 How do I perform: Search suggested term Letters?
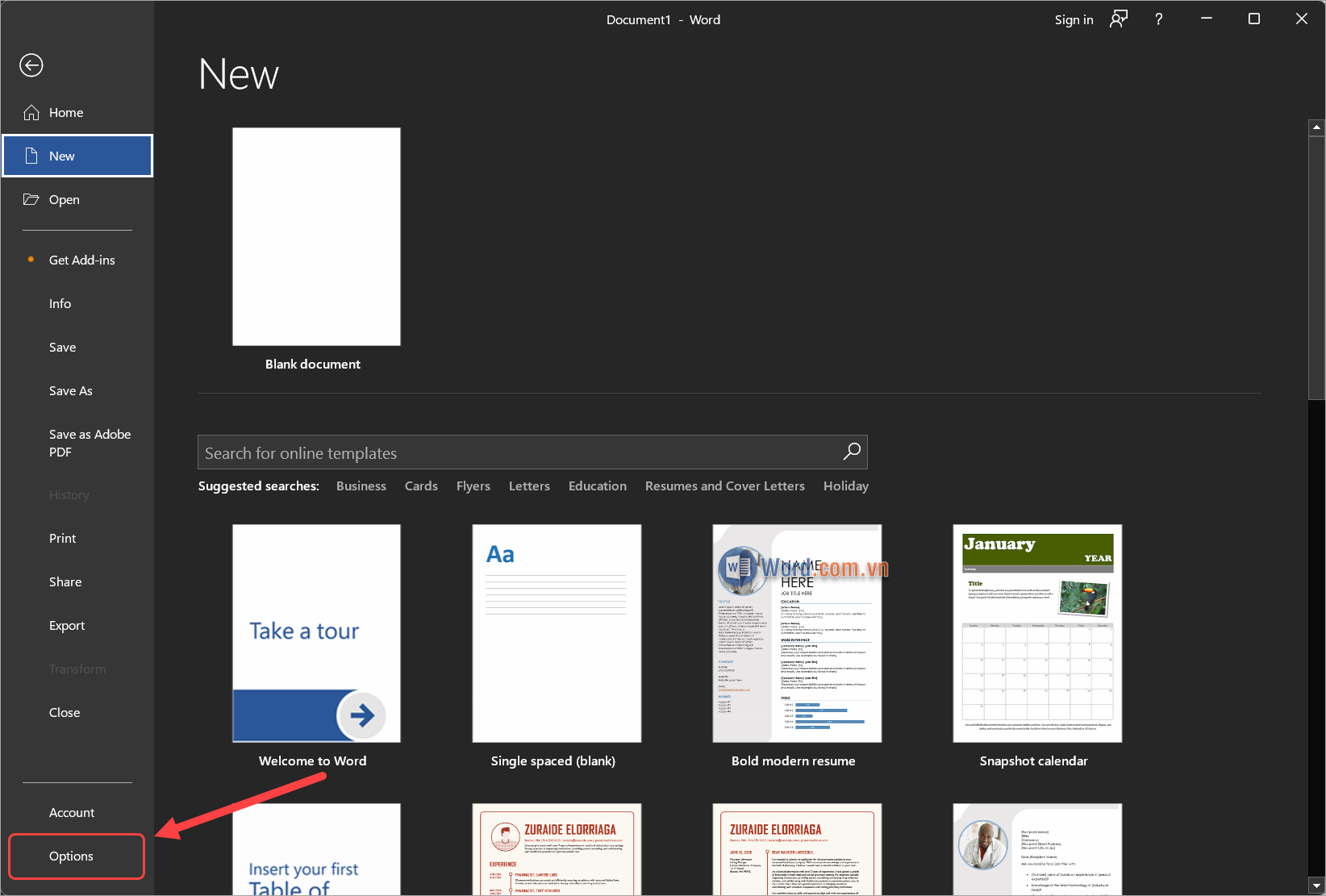(x=529, y=486)
